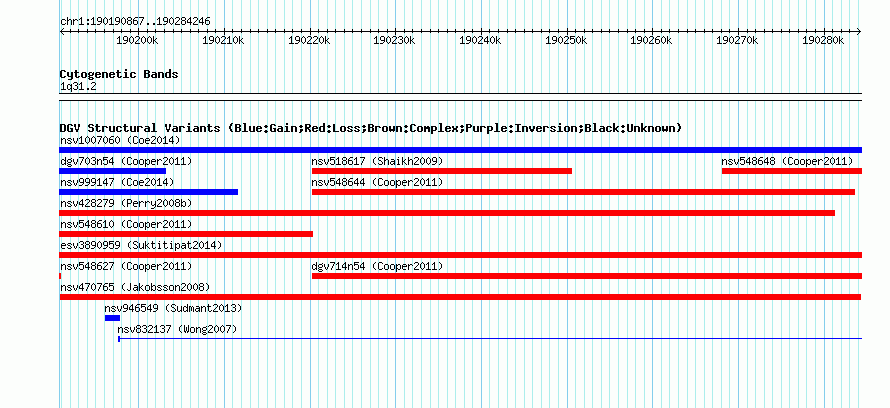
Task: Select the red nsv470765 loss bar
Action: (460, 297)
